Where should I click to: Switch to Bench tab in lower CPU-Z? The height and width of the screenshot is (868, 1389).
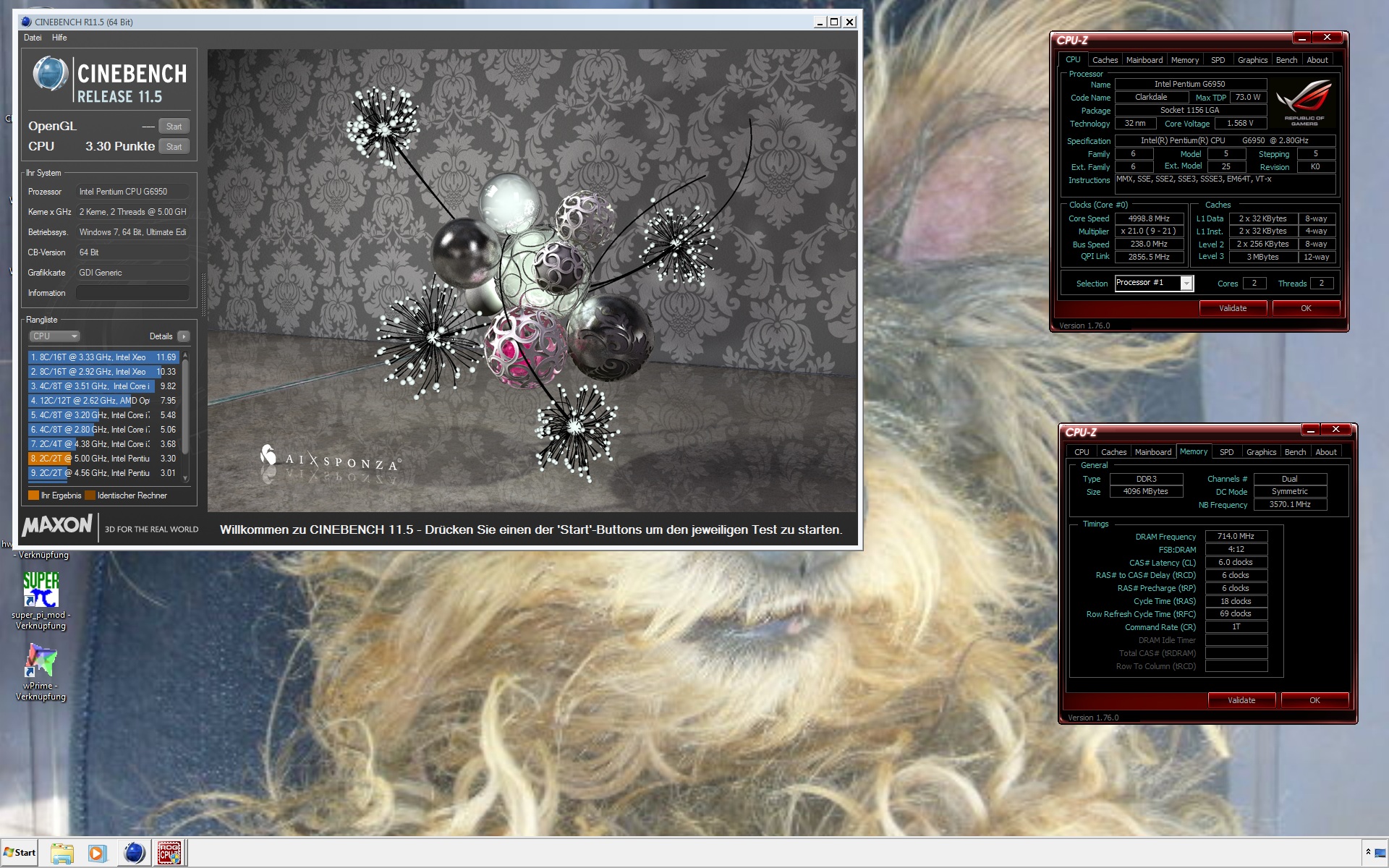(1295, 452)
